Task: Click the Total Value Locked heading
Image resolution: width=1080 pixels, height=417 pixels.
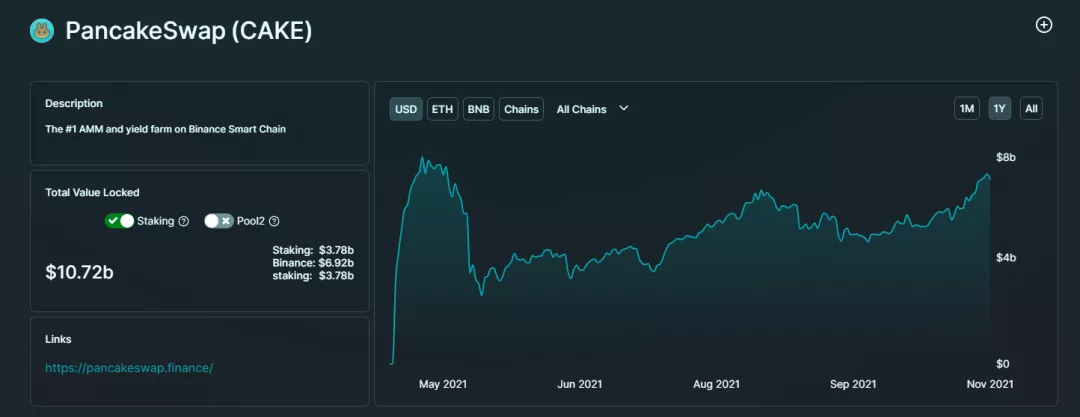Action: [x=92, y=192]
